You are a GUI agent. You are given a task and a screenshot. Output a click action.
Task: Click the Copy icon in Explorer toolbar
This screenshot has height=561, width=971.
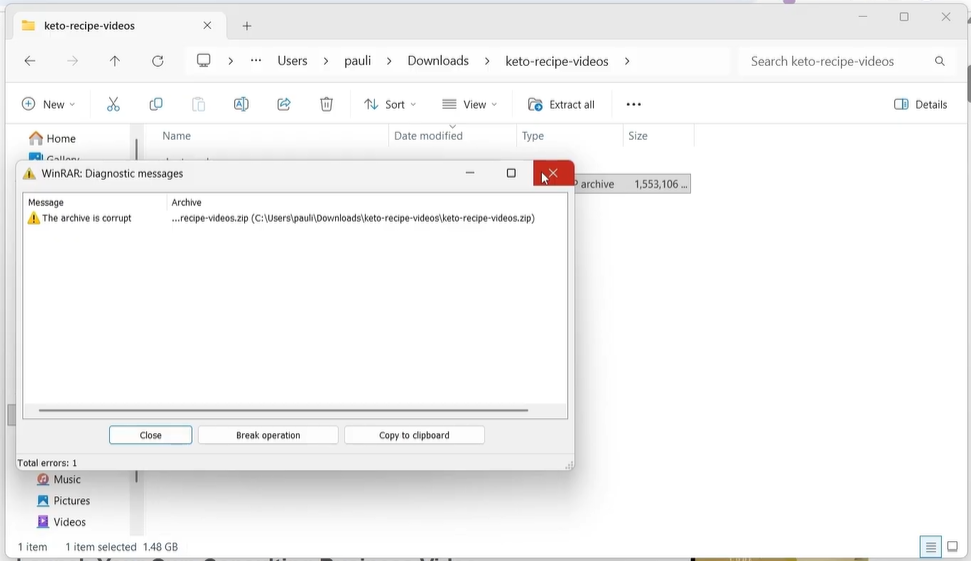pos(155,104)
